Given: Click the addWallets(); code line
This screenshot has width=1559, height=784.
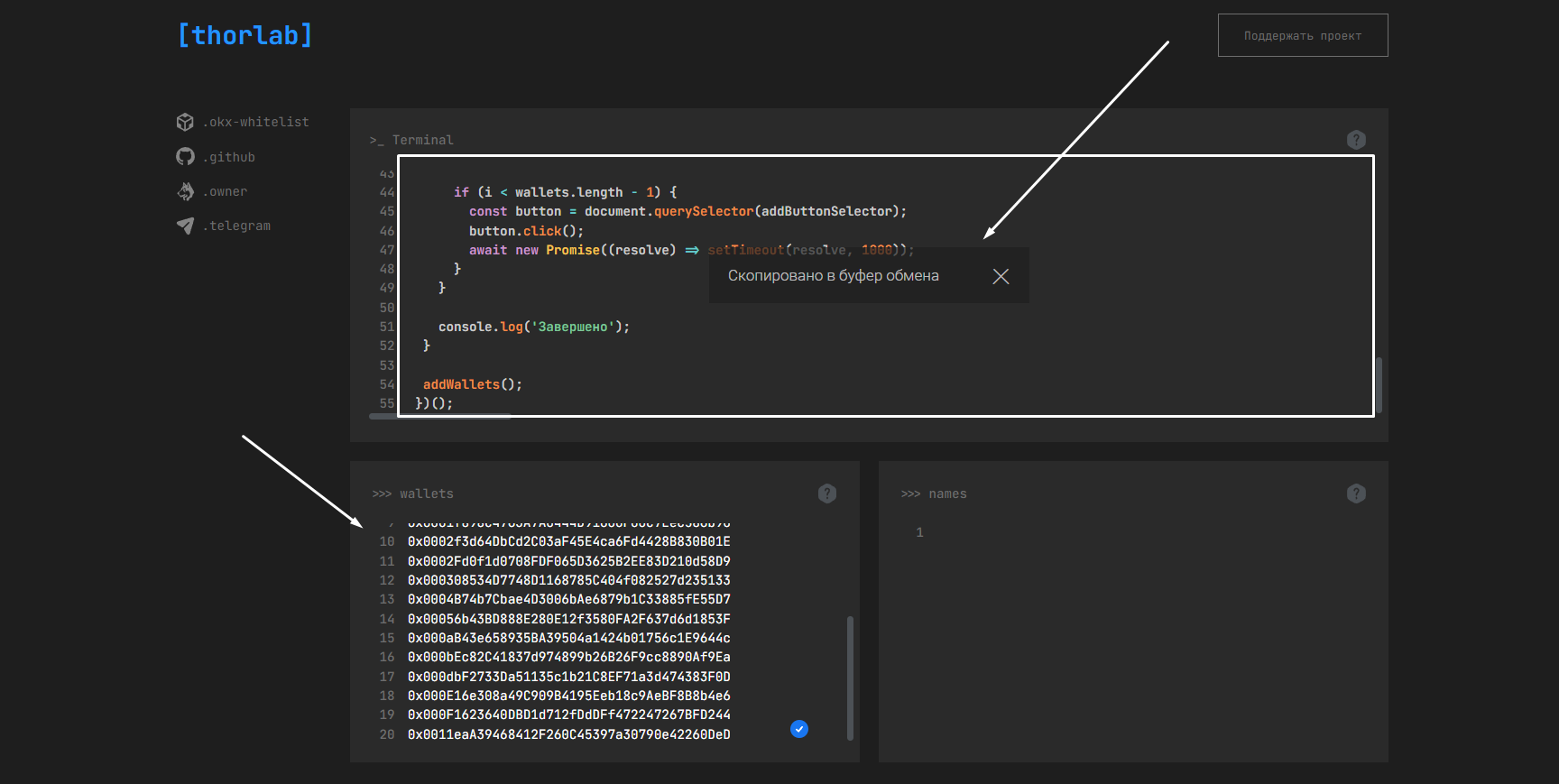Looking at the screenshot, I should pos(473,384).
